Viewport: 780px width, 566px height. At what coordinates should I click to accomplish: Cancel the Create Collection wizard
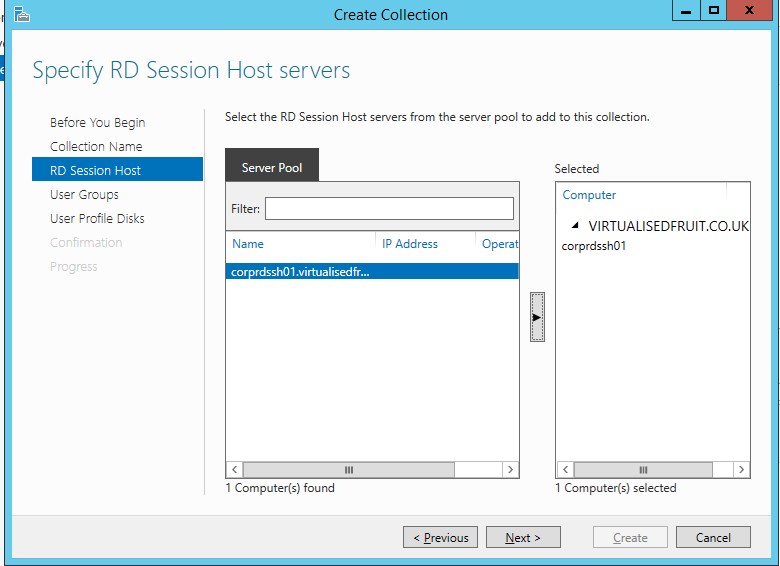click(x=712, y=538)
